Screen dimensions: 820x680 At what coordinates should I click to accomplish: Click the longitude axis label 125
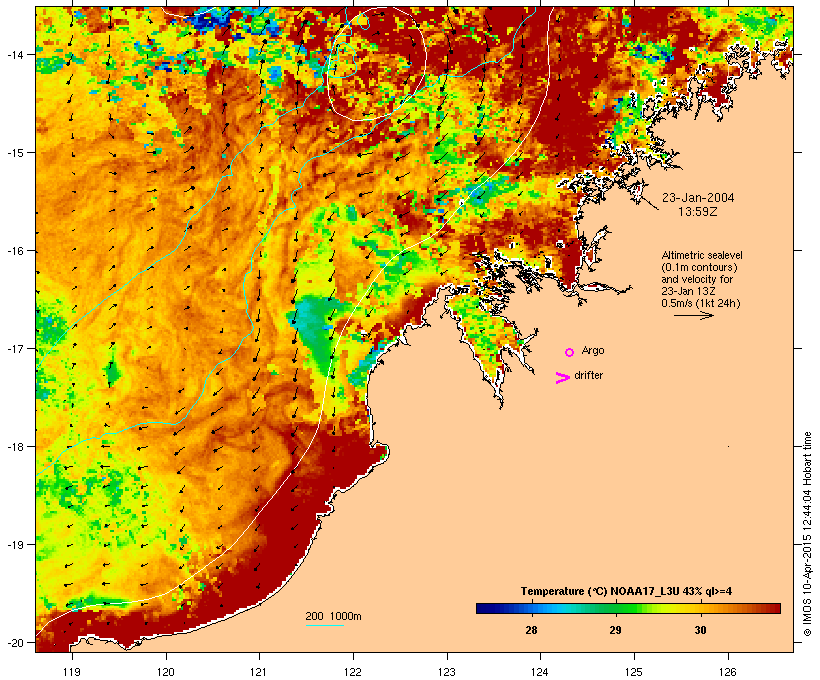(x=634, y=672)
